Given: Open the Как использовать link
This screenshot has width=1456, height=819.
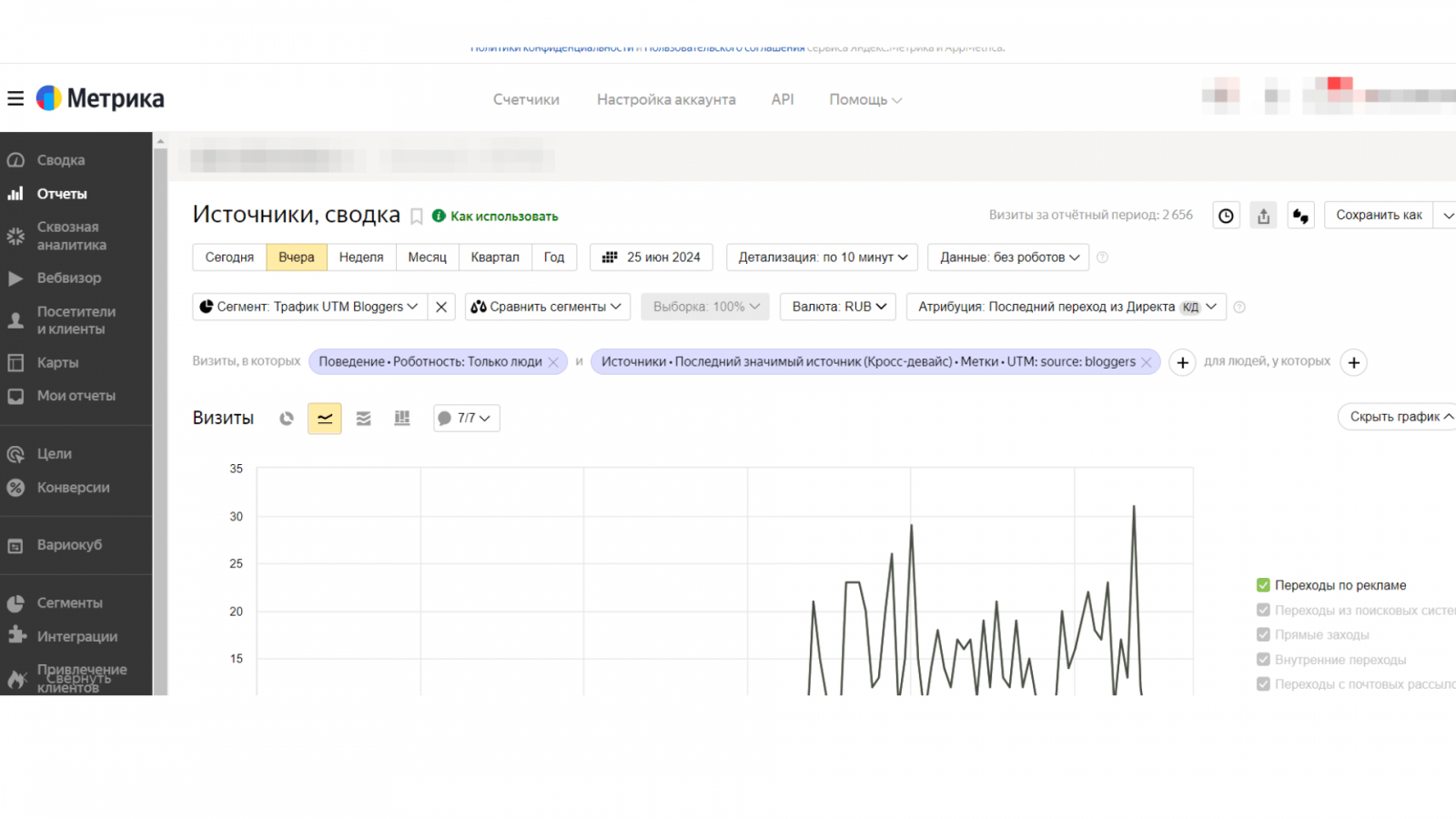Looking at the screenshot, I should pos(503,217).
